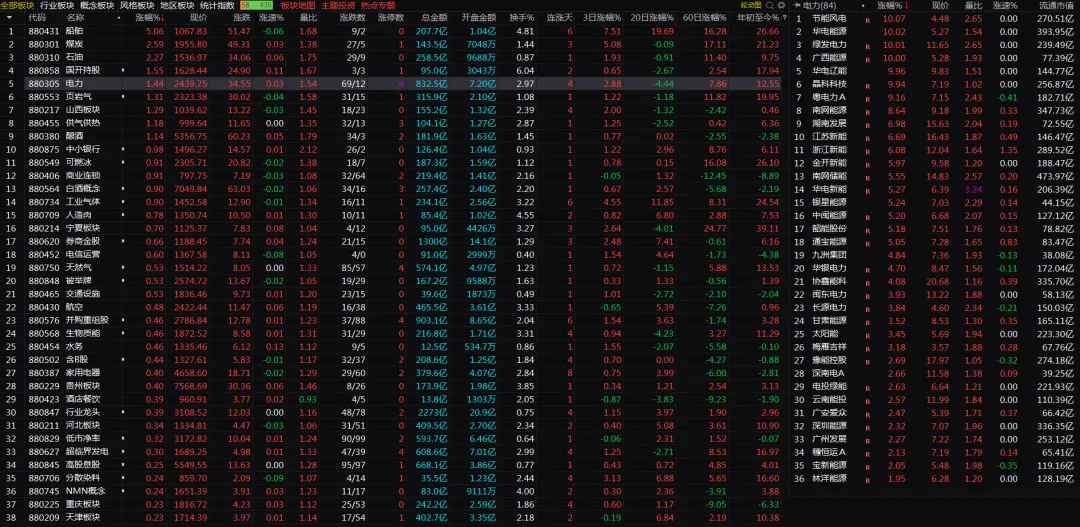The width and height of the screenshot is (1080, 527).
Task: Select the 船舶 sector row
Action: (x=391, y=31)
